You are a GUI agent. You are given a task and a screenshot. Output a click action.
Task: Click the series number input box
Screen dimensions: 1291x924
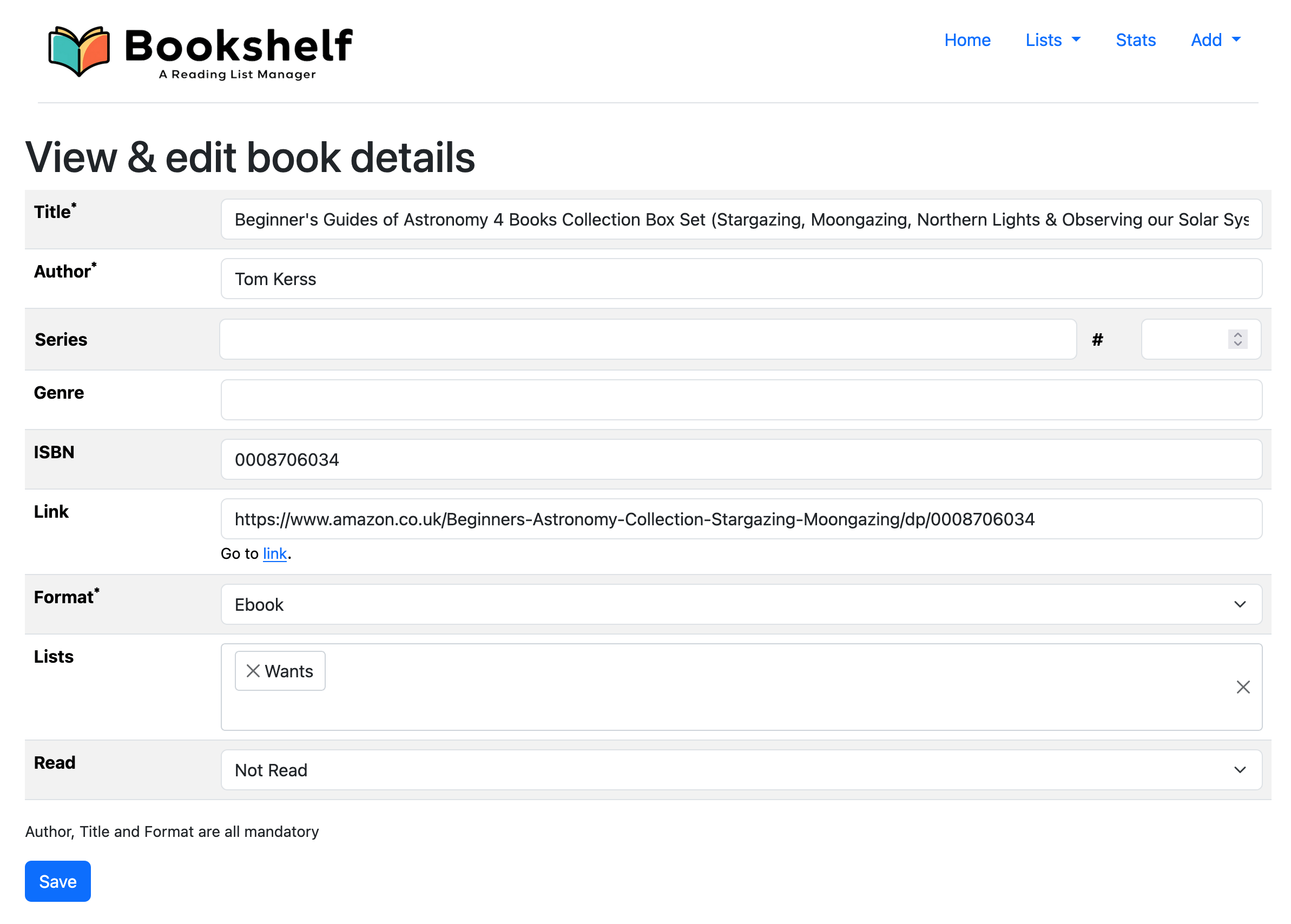tap(1182, 339)
